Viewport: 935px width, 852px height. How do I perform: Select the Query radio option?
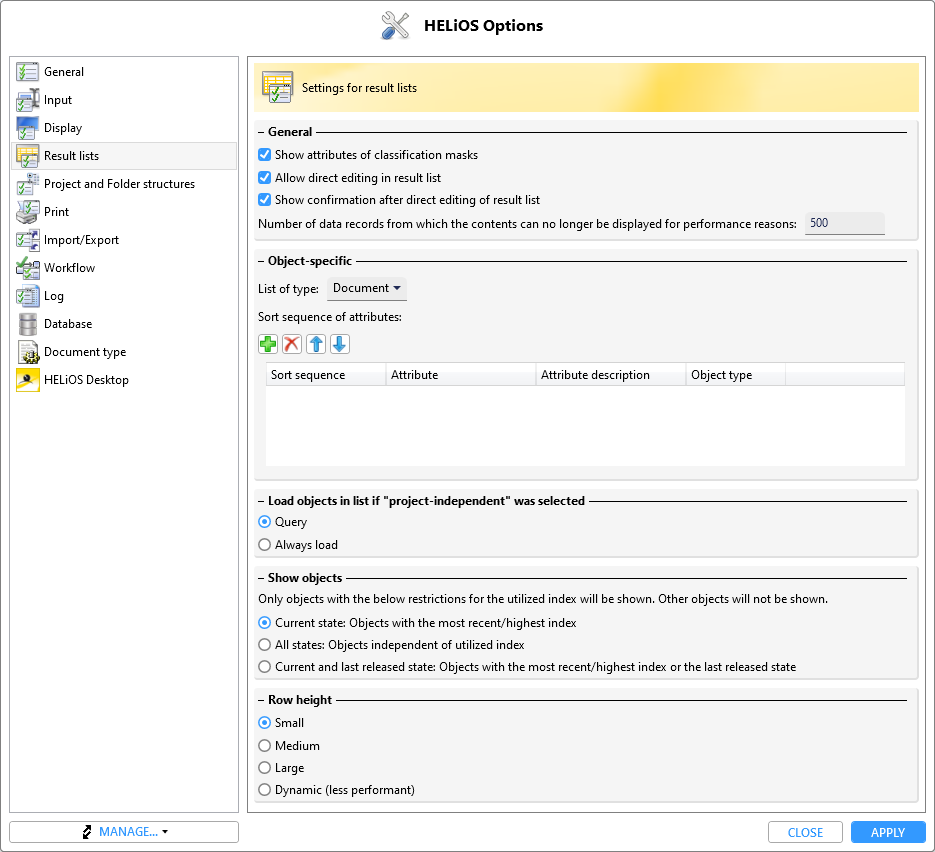(x=265, y=522)
